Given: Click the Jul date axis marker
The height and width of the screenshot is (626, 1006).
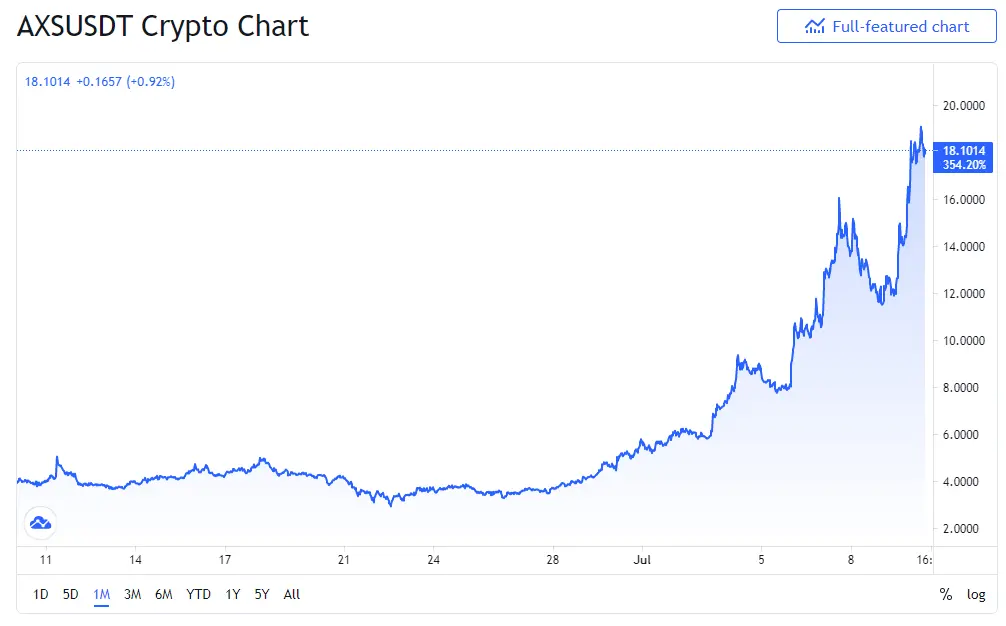Looking at the screenshot, I should (642, 560).
